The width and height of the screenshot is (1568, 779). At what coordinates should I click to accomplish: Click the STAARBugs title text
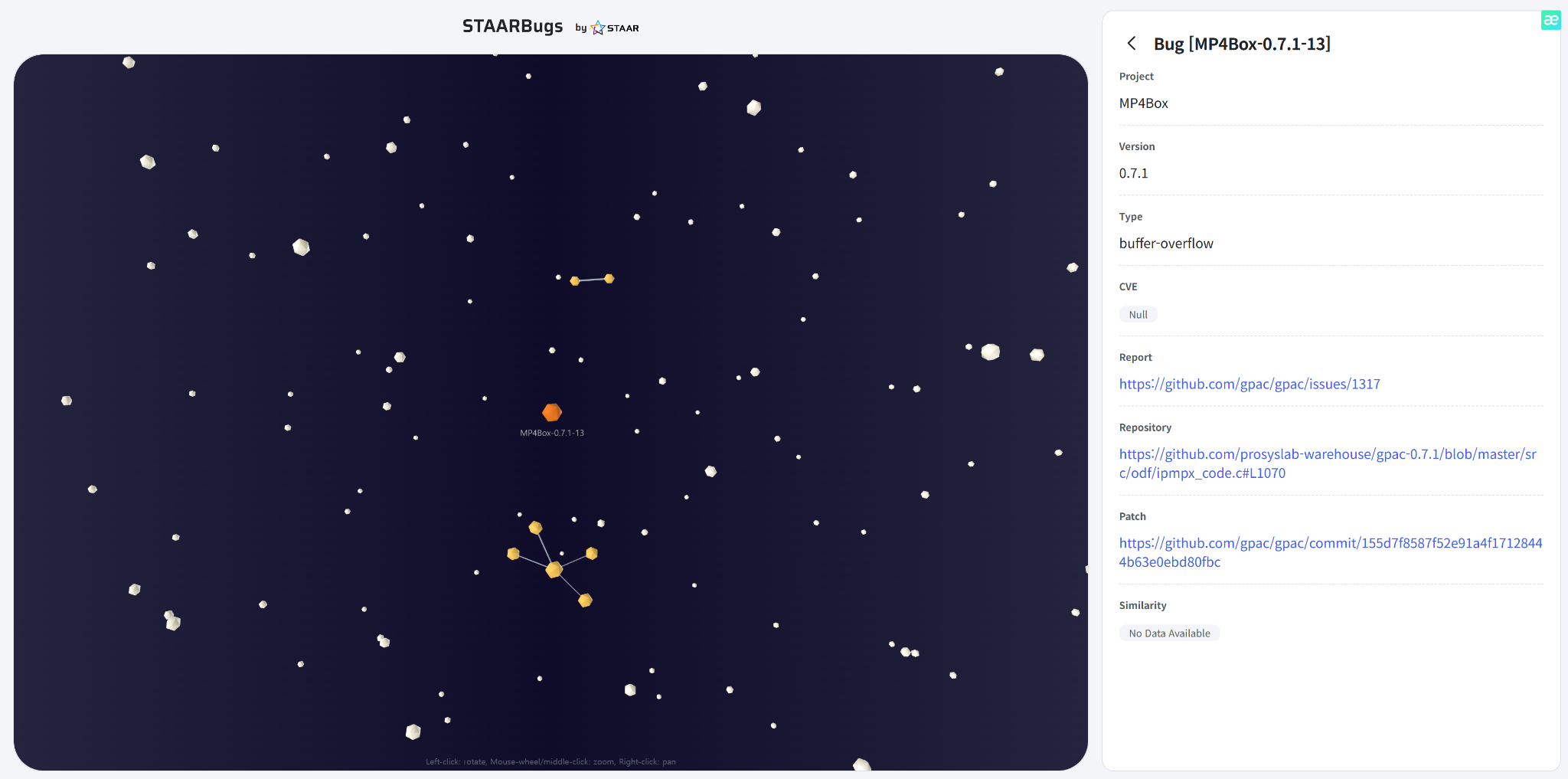[x=513, y=26]
